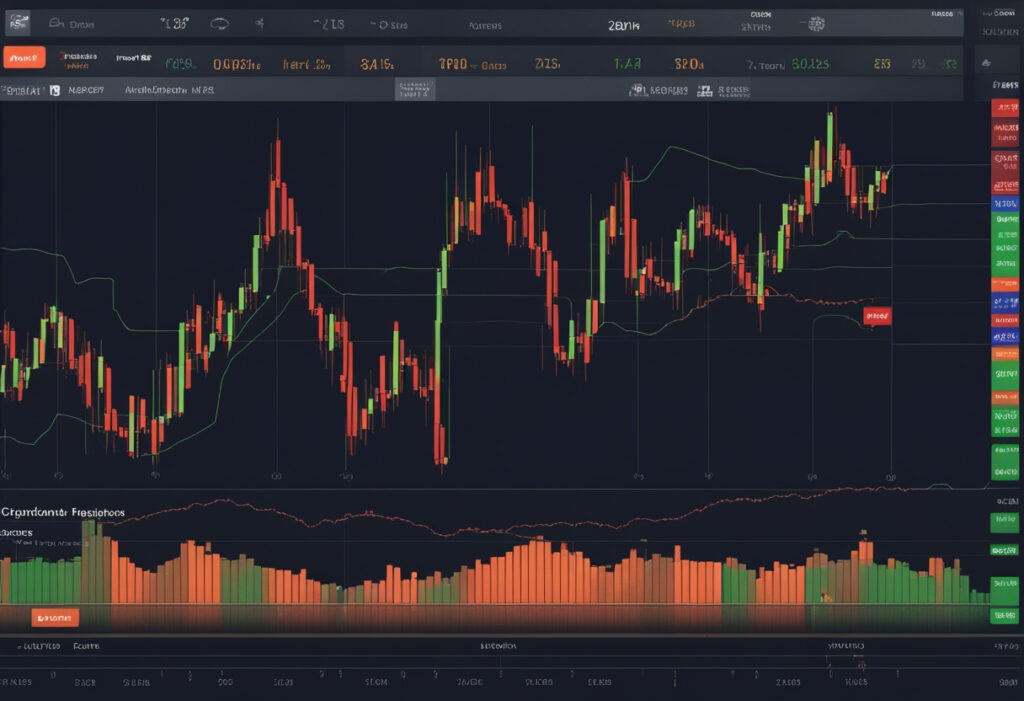
Task: Click the bottom-most green block in right ladder
Action: coord(1005,615)
